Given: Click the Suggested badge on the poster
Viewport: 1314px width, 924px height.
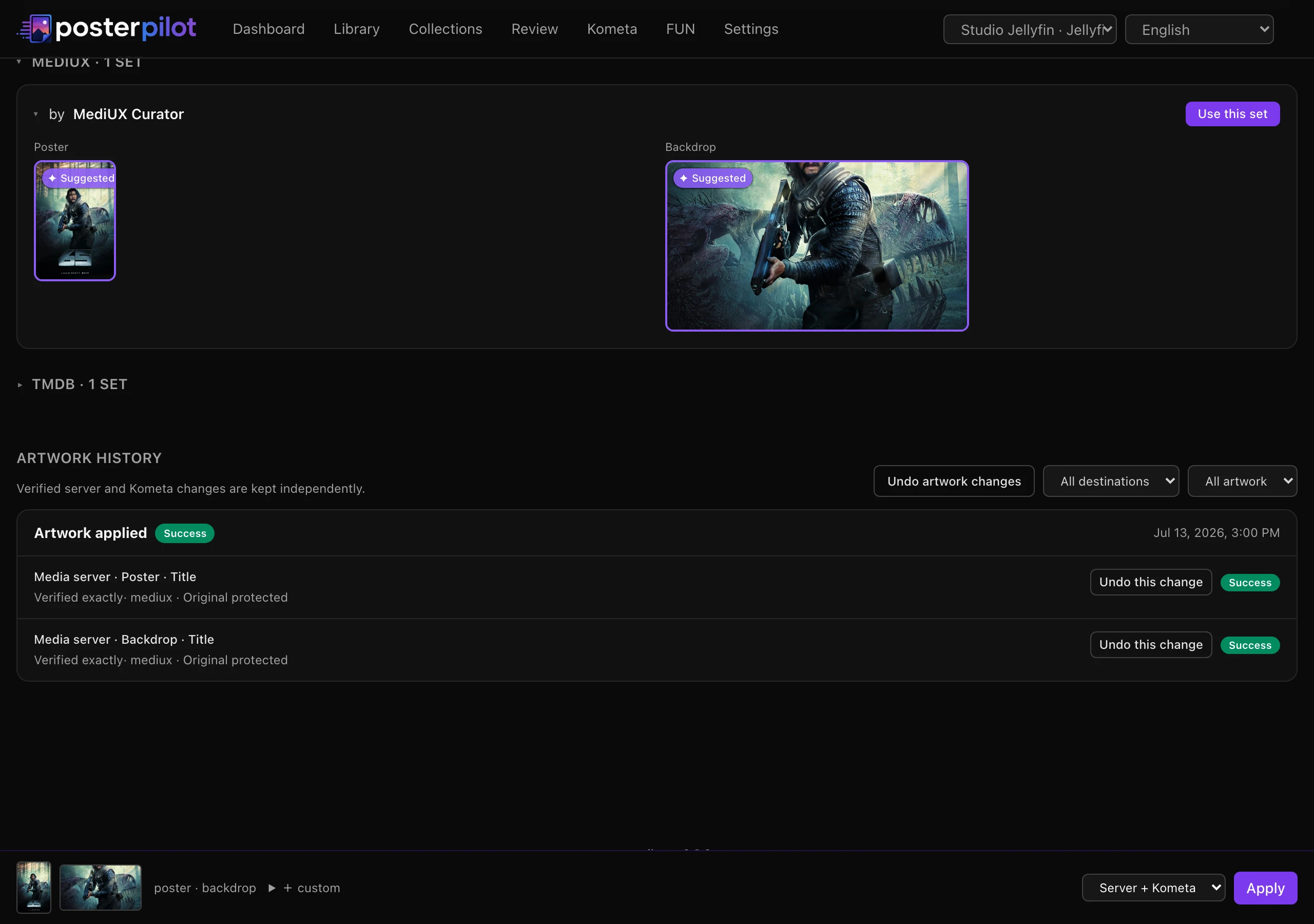Looking at the screenshot, I should click(80, 178).
